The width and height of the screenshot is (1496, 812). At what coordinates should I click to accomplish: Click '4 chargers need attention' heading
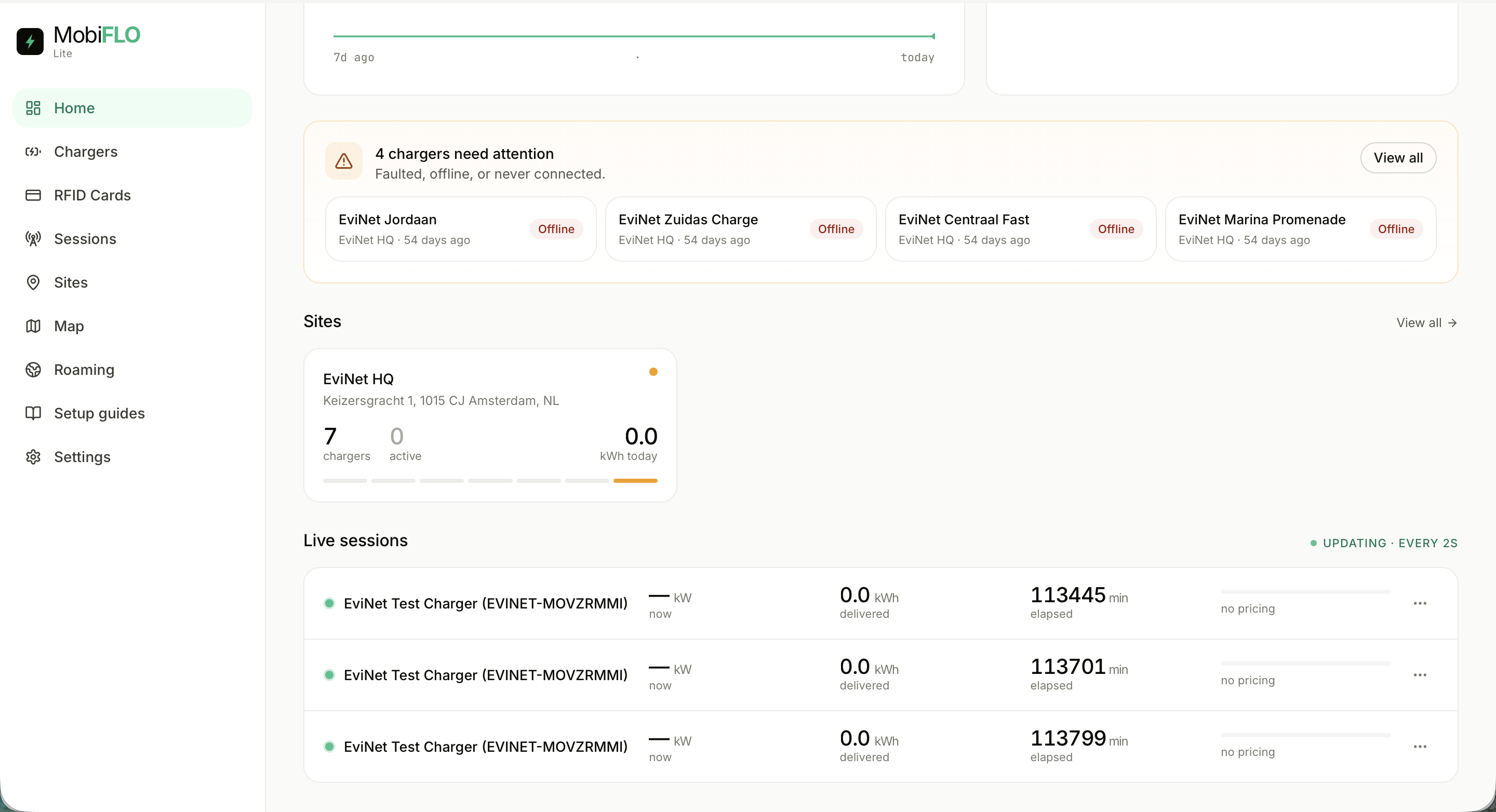pyautogui.click(x=464, y=154)
